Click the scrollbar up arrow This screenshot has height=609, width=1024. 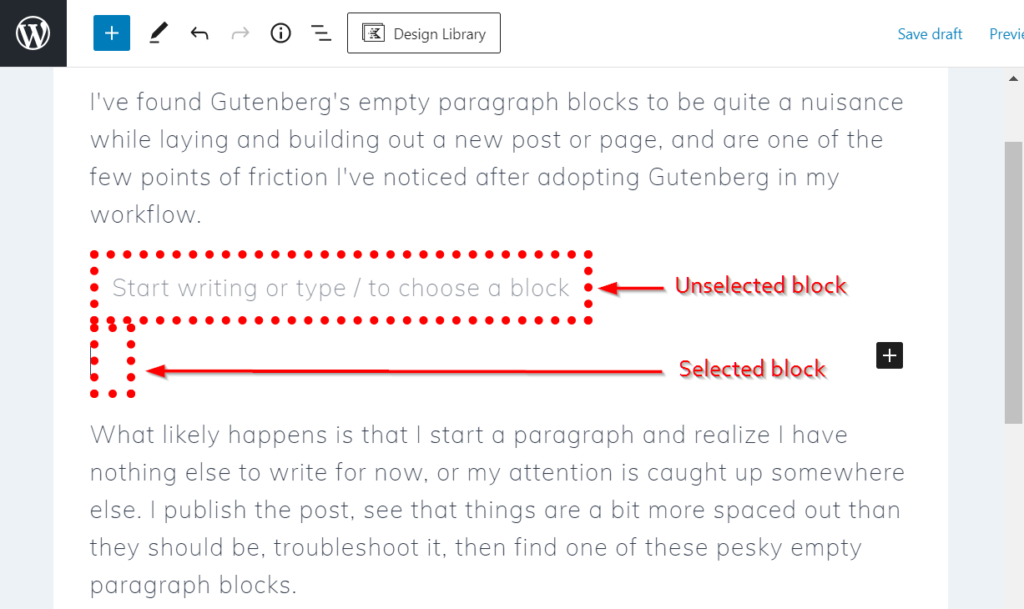coord(1014,79)
